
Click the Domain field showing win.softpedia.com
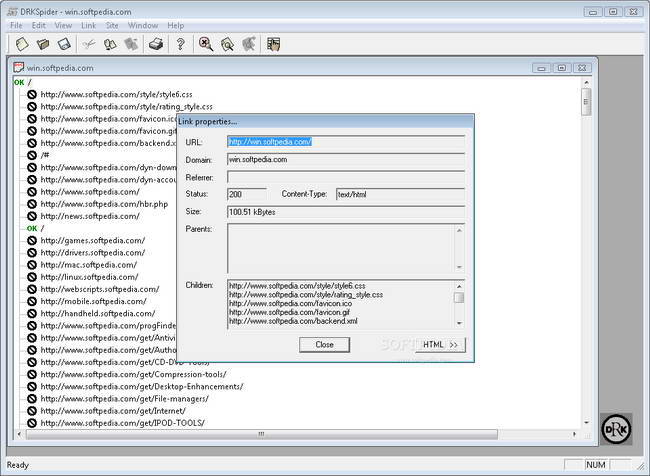tap(346, 160)
